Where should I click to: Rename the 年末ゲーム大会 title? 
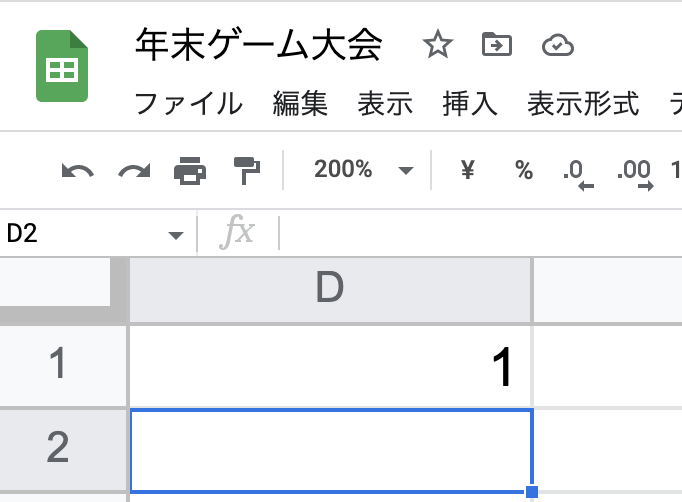click(259, 44)
